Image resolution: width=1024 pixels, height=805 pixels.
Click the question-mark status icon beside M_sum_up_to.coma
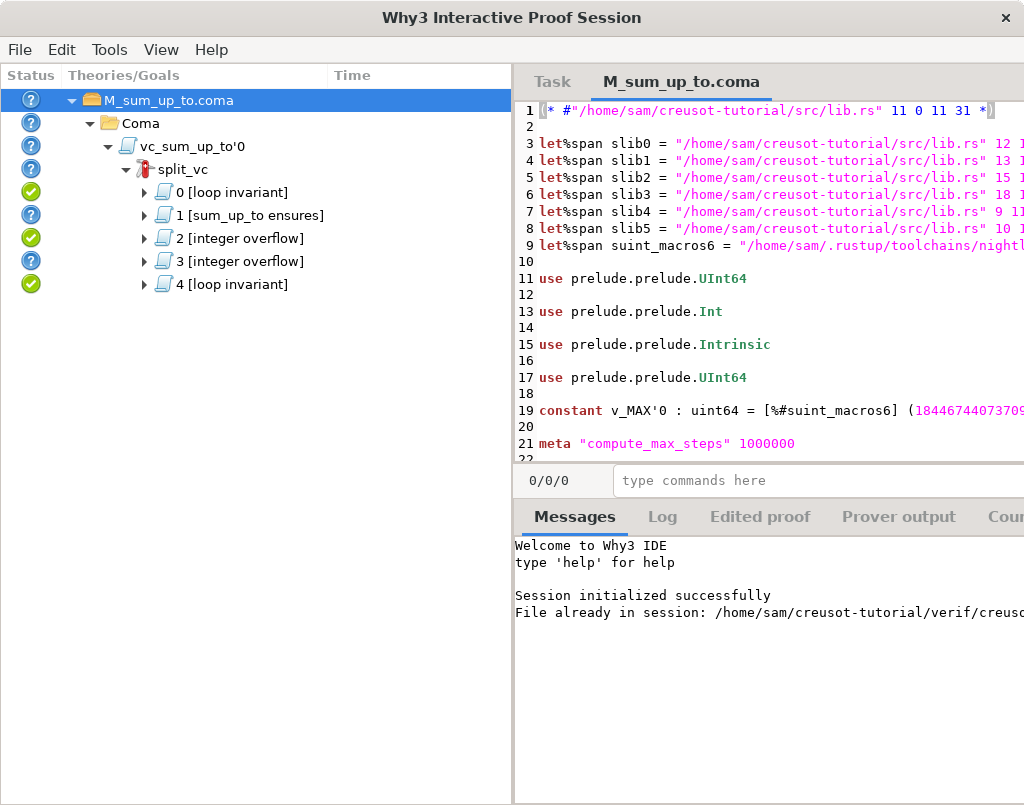click(30, 100)
